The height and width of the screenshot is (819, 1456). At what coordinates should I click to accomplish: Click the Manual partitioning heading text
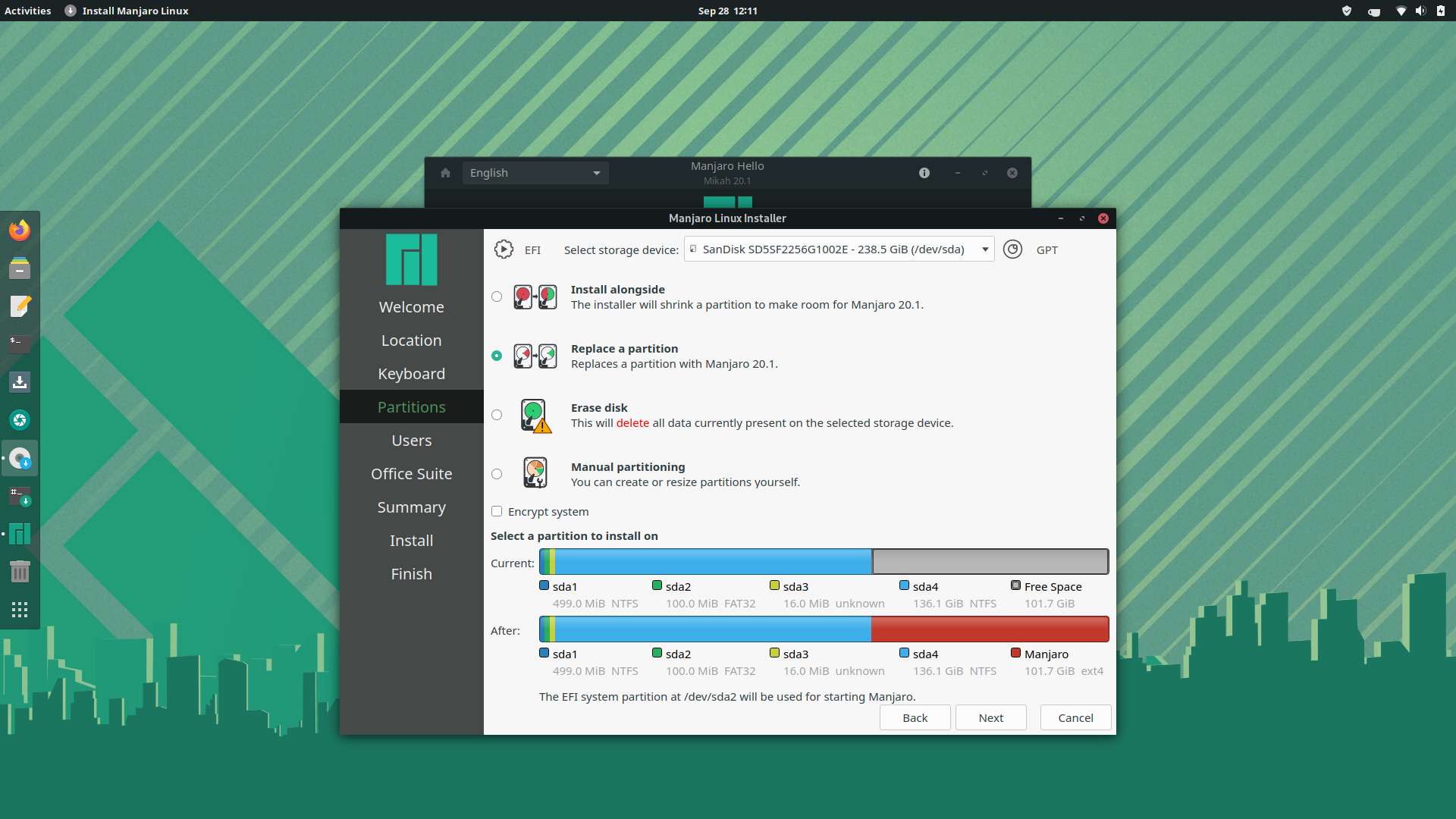coord(628,467)
